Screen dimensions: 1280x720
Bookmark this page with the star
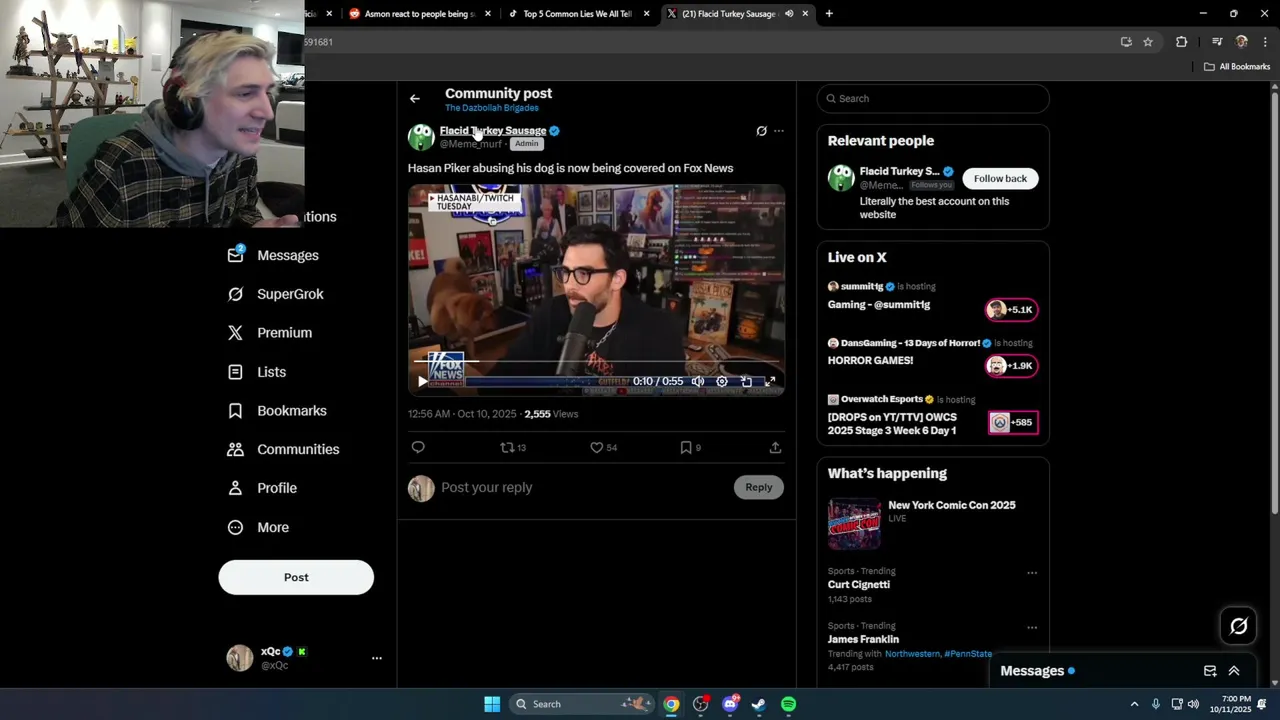(1148, 42)
